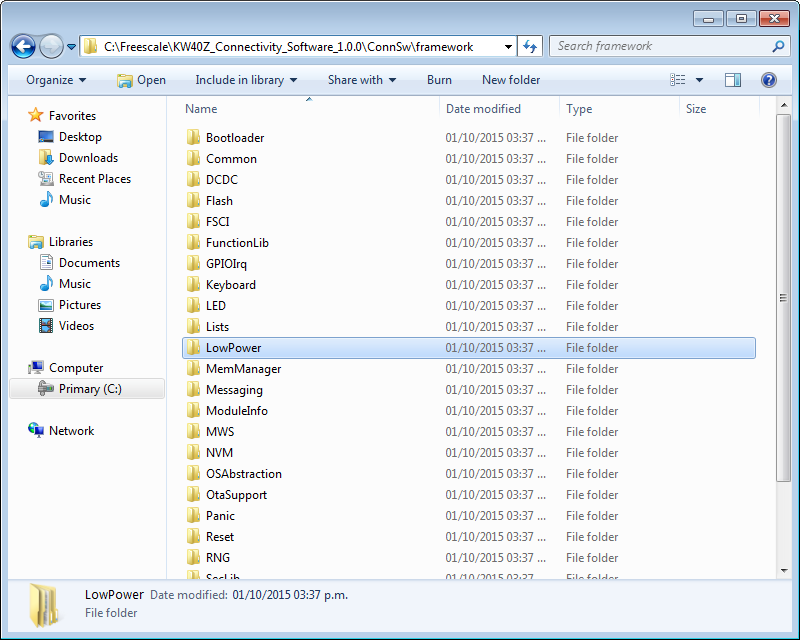Sort by Size column header
Screen dimensions: 800x640
click(x=696, y=109)
